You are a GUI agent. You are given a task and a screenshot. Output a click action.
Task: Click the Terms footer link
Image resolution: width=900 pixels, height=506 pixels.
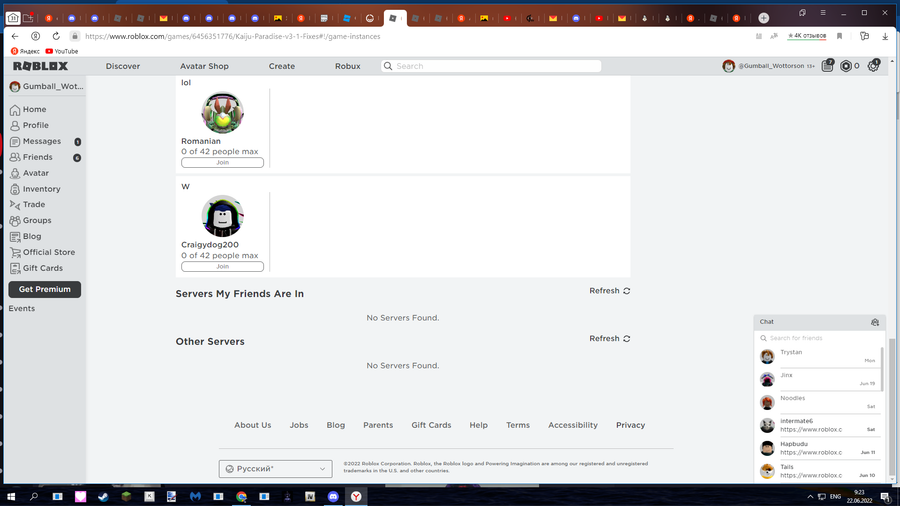[x=518, y=425]
